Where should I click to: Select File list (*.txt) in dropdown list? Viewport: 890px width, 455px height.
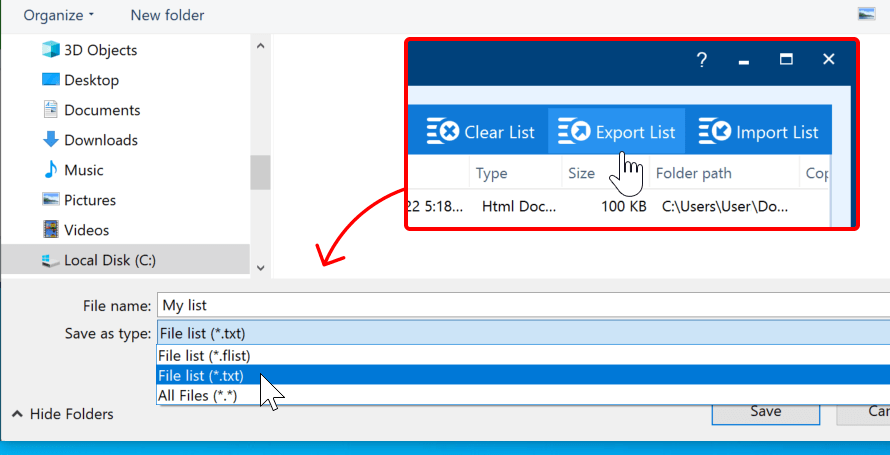point(201,376)
